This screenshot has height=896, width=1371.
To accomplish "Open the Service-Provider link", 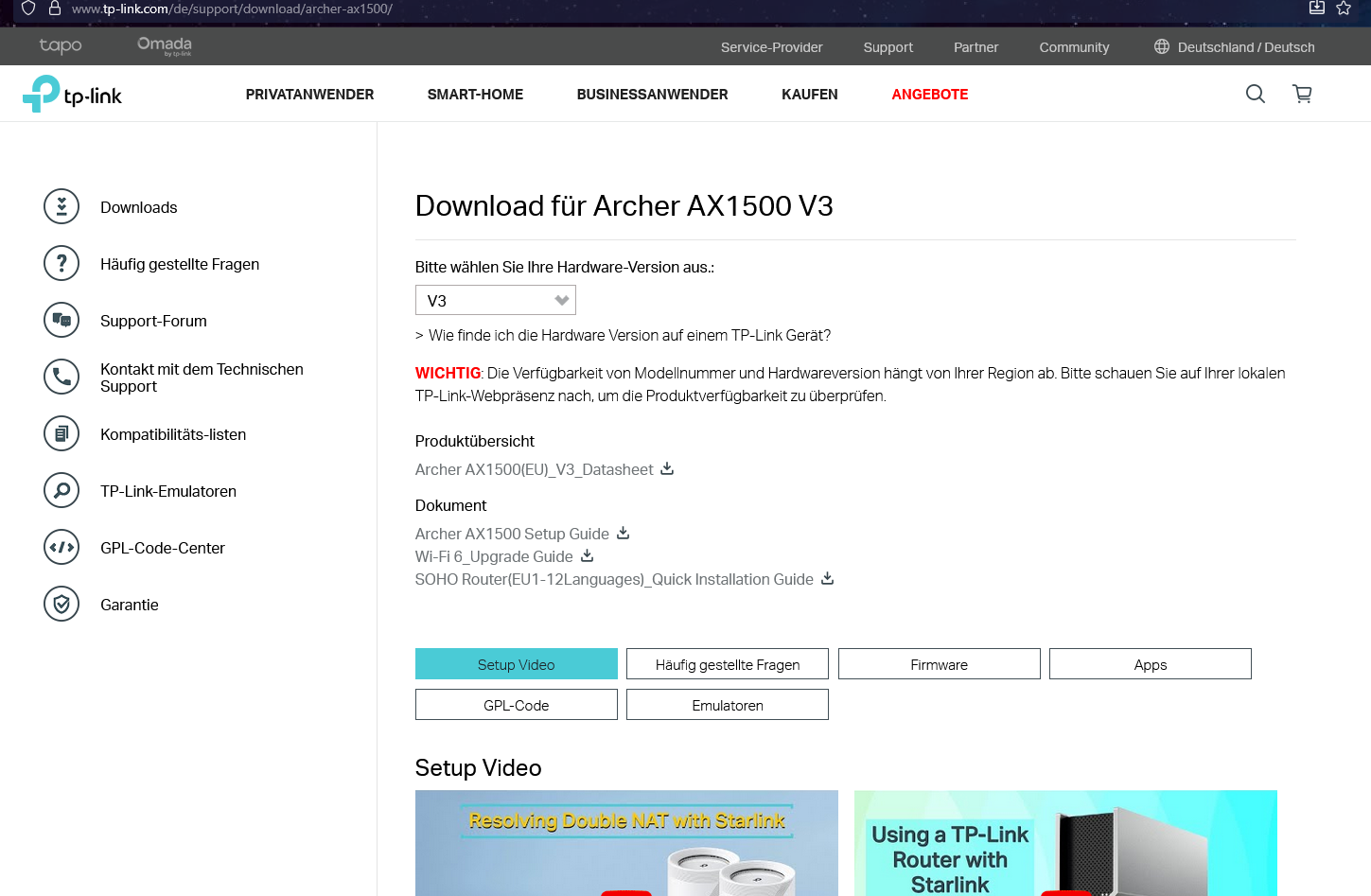I will click(772, 47).
